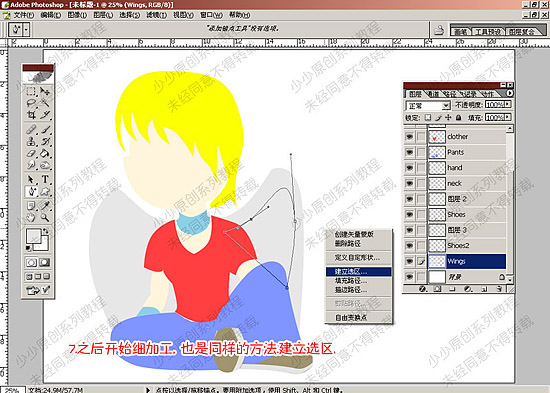This screenshot has width=550, height=393.
Task: Select the Notes tool
Action: [31, 206]
